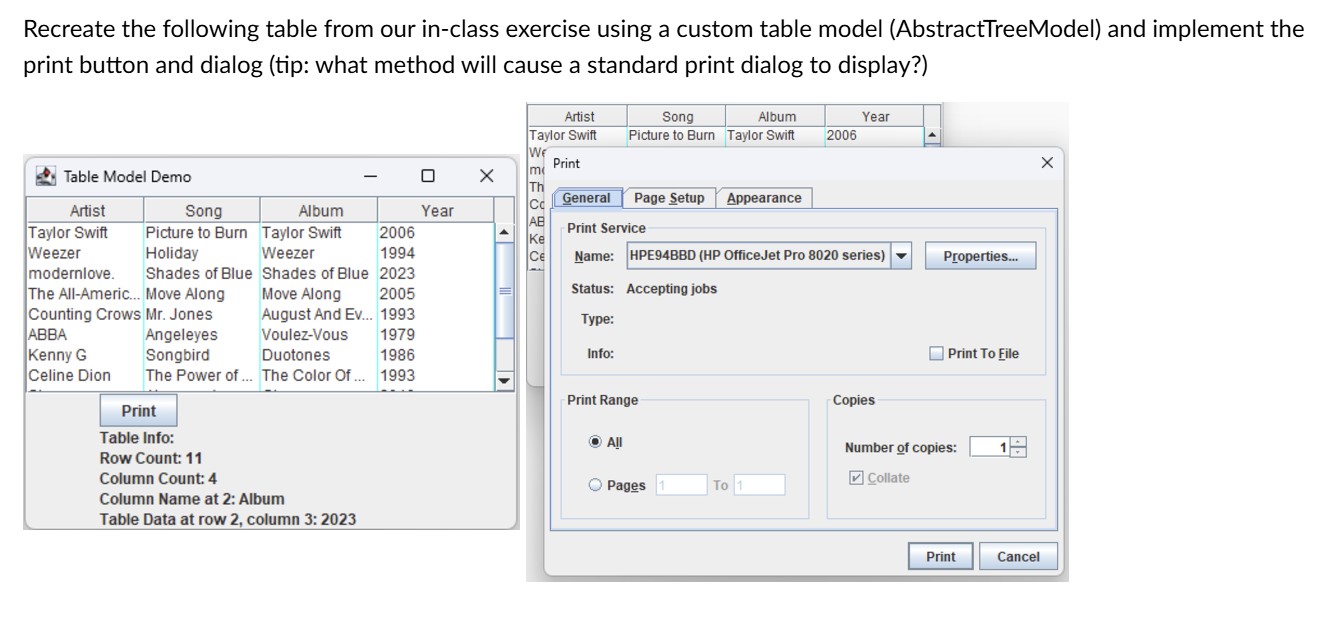Decrease number of copies with spinner down arrow
This screenshot has height=630, width=1333.
[1016, 451]
